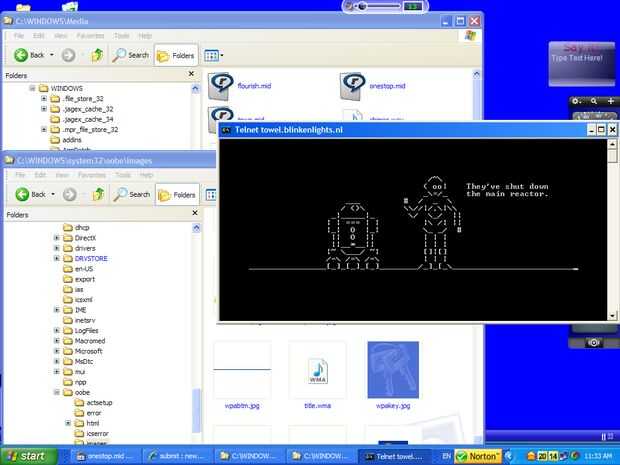Click the sidebar plus add icon

point(611,102)
